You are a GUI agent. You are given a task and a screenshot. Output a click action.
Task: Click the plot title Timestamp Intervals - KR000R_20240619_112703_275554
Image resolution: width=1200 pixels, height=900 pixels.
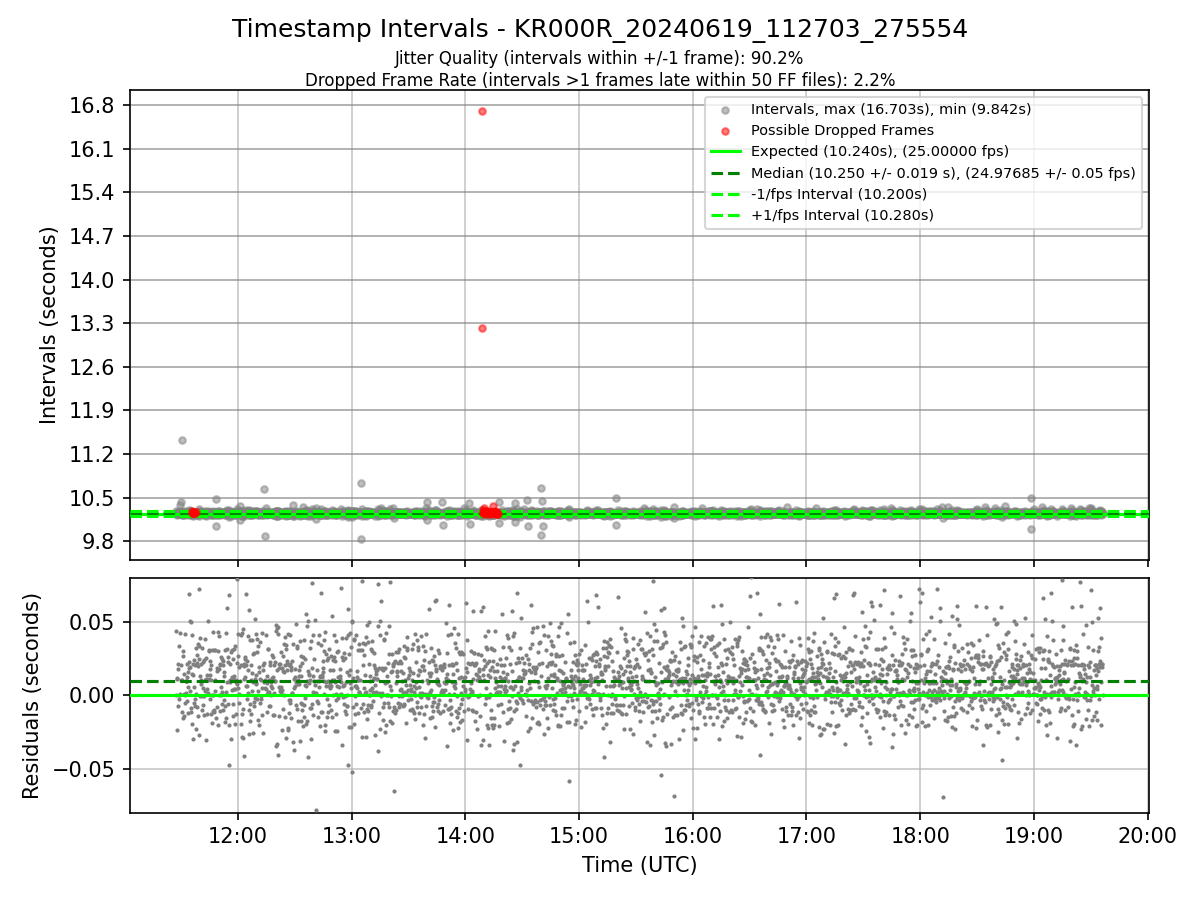click(600, 29)
